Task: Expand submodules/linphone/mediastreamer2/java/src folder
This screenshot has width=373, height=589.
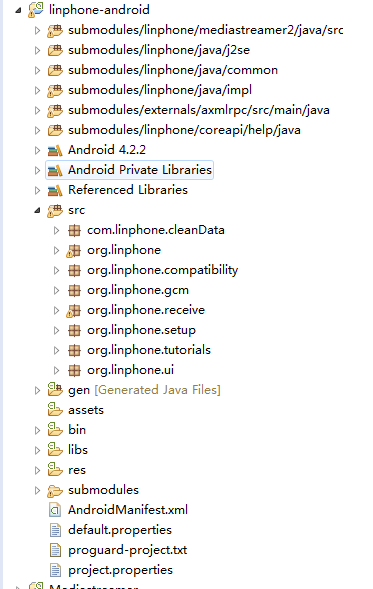Action: (x=37, y=30)
